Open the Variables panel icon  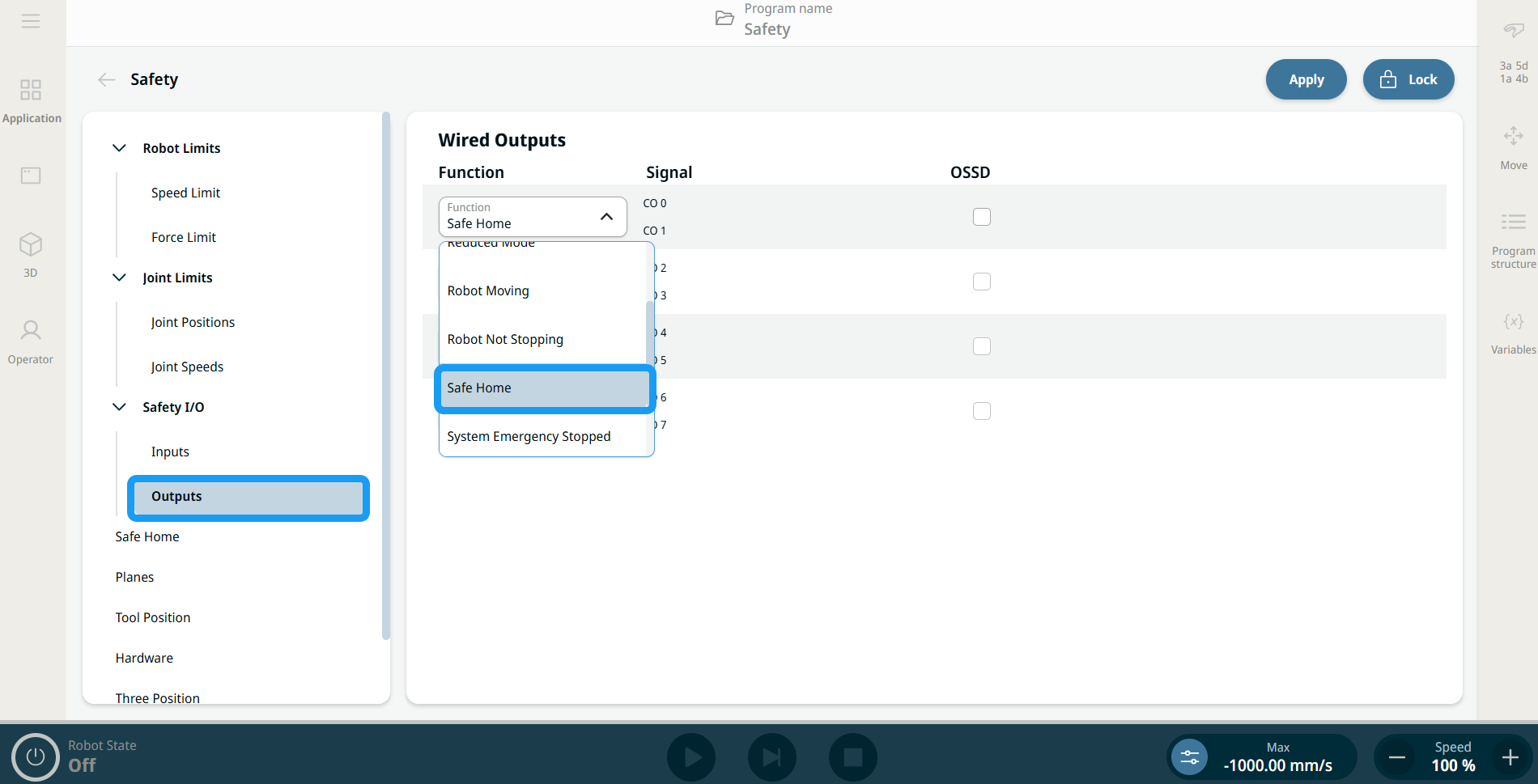[1513, 322]
